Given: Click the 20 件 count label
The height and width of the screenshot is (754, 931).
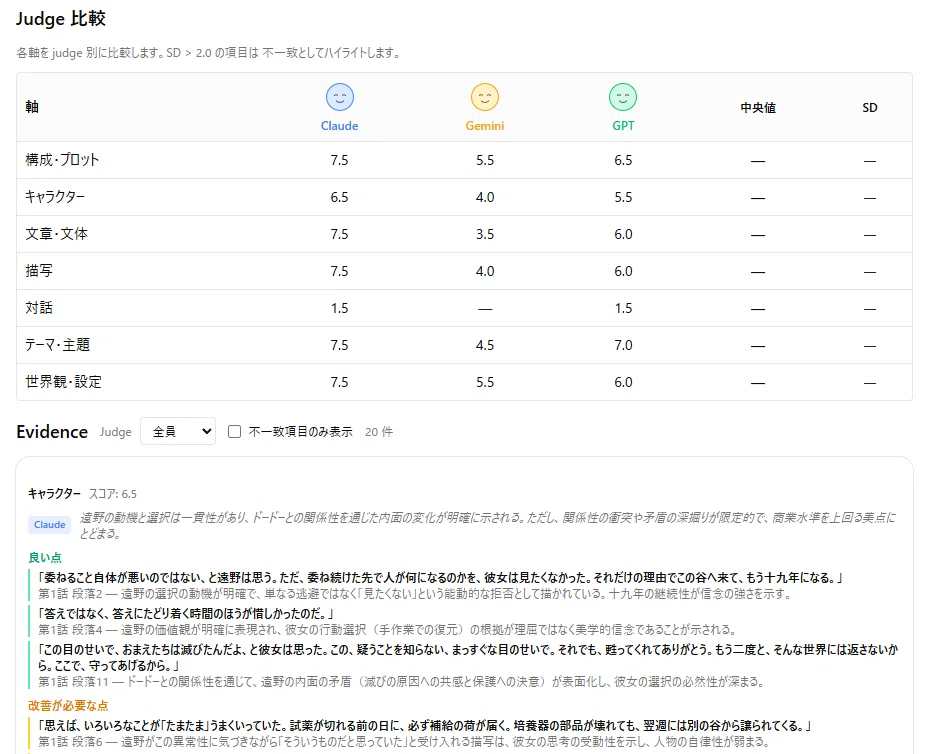Looking at the screenshot, I should pos(379,432).
